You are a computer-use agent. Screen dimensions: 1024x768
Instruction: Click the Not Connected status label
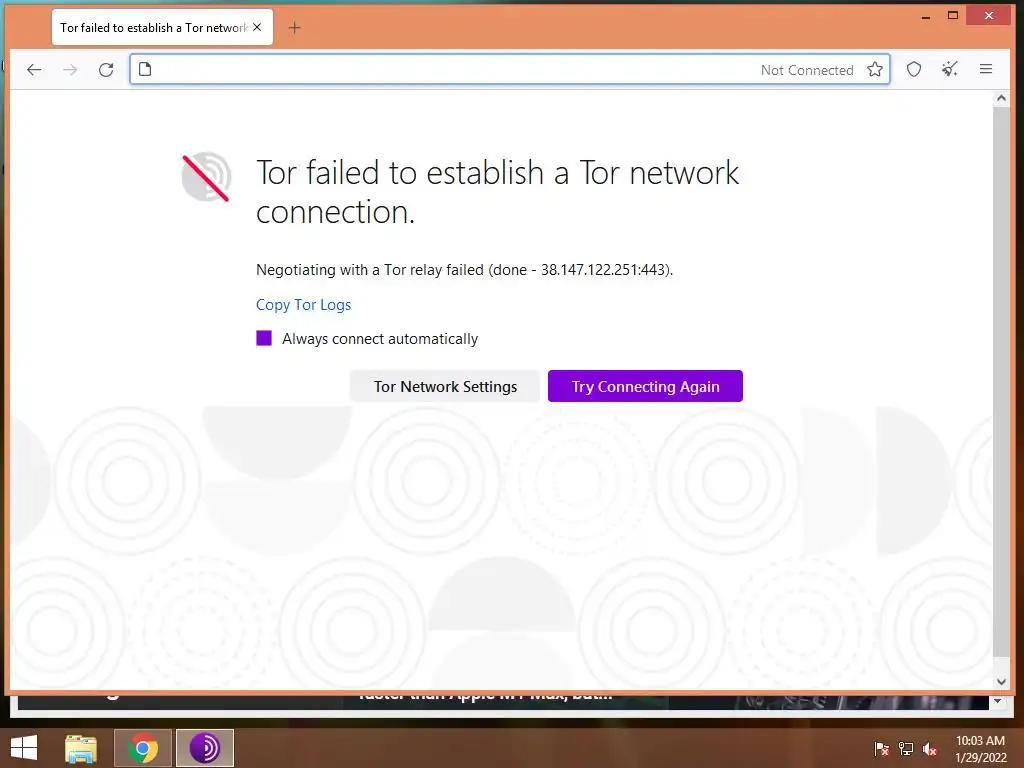[x=807, y=70]
